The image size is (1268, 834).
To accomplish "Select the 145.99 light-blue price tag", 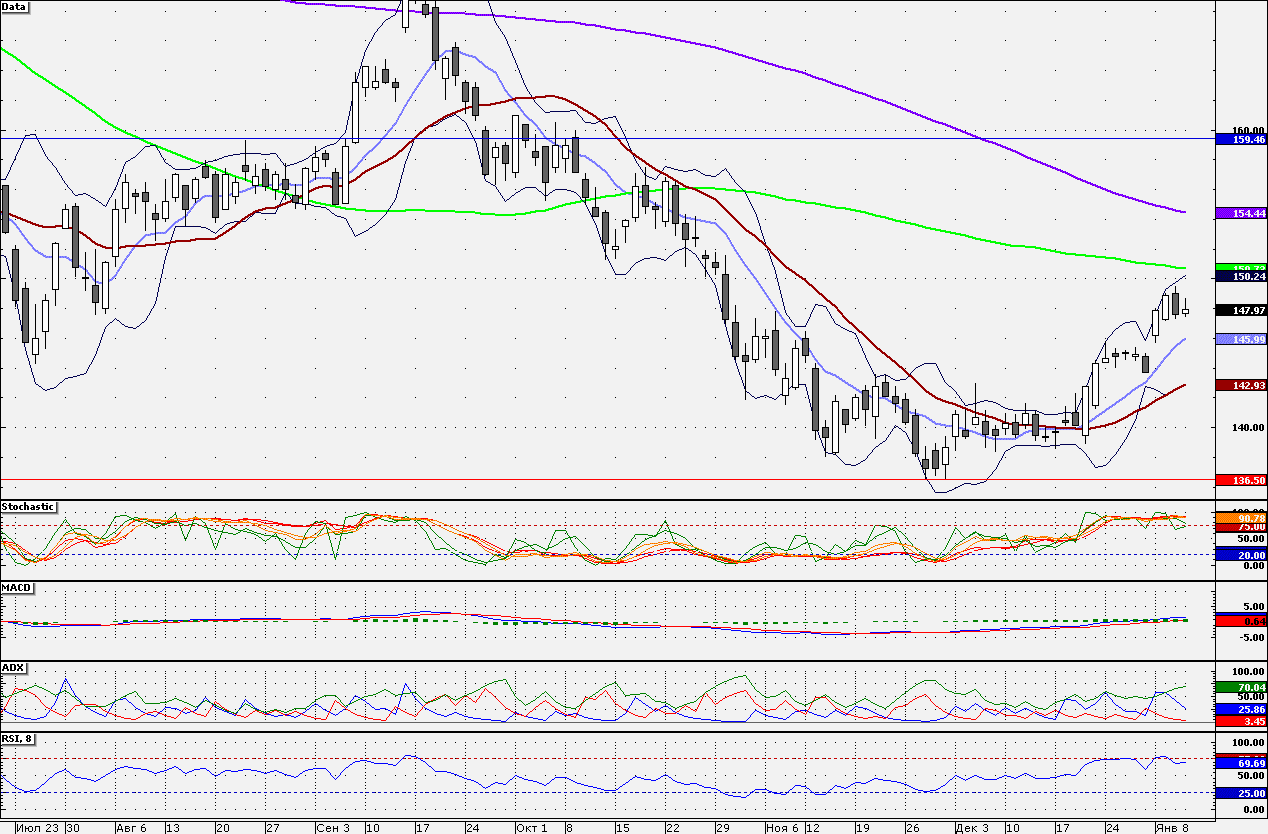I will pyautogui.click(x=1240, y=340).
